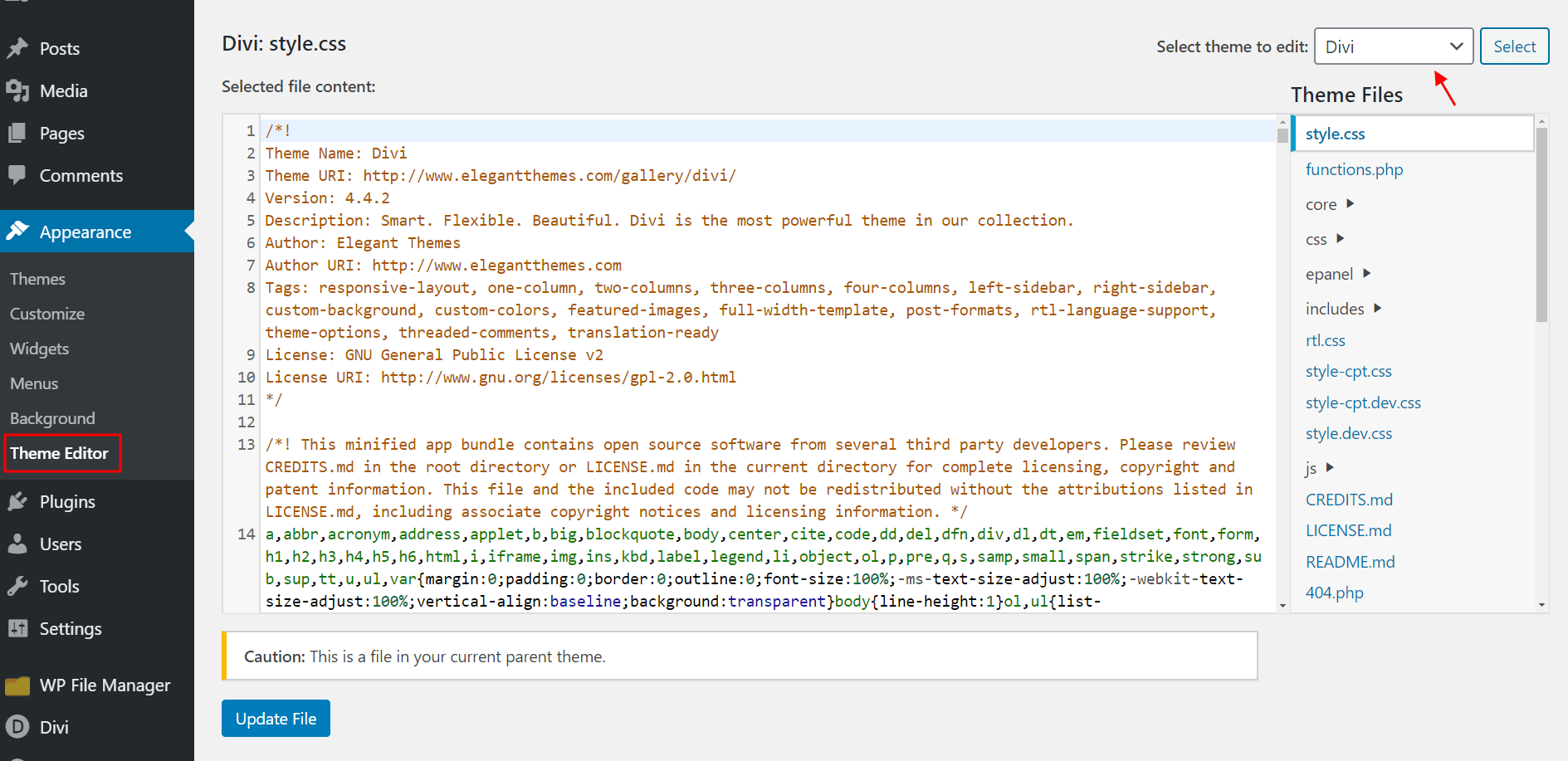Open the Widgets submenu item
This screenshot has width=1568, height=761.
tap(39, 349)
